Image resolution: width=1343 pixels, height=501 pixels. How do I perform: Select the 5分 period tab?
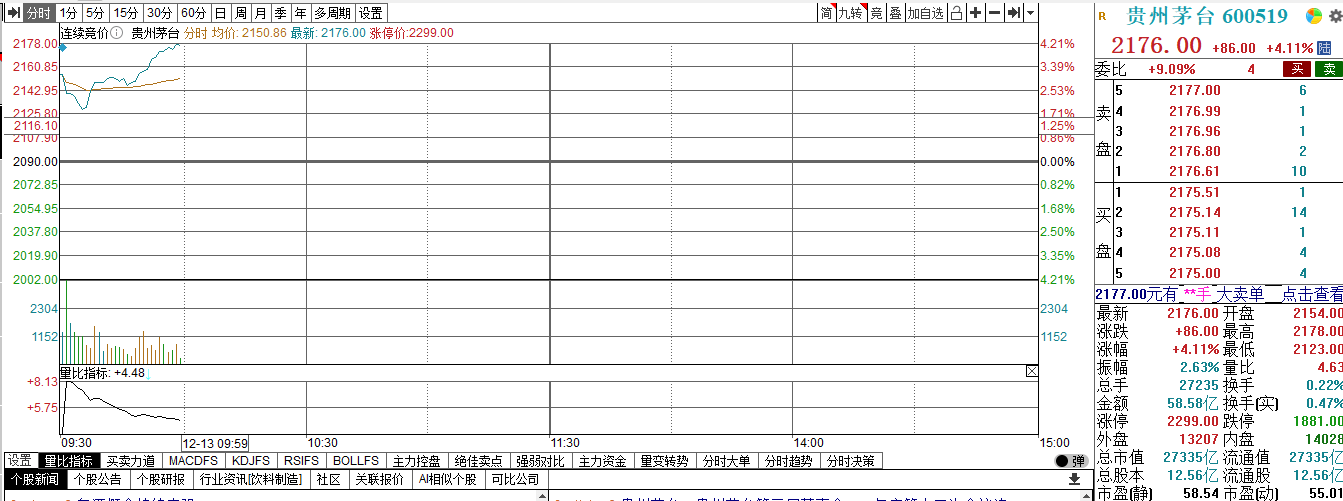[94, 13]
